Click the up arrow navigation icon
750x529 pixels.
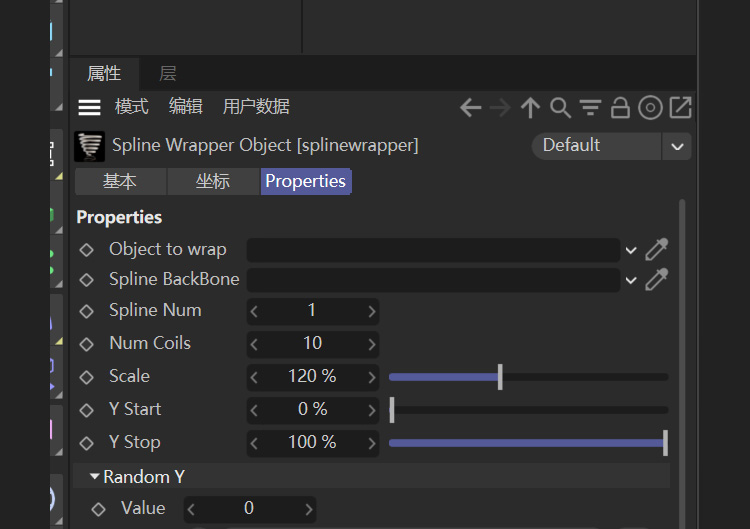pyautogui.click(x=530, y=108)
